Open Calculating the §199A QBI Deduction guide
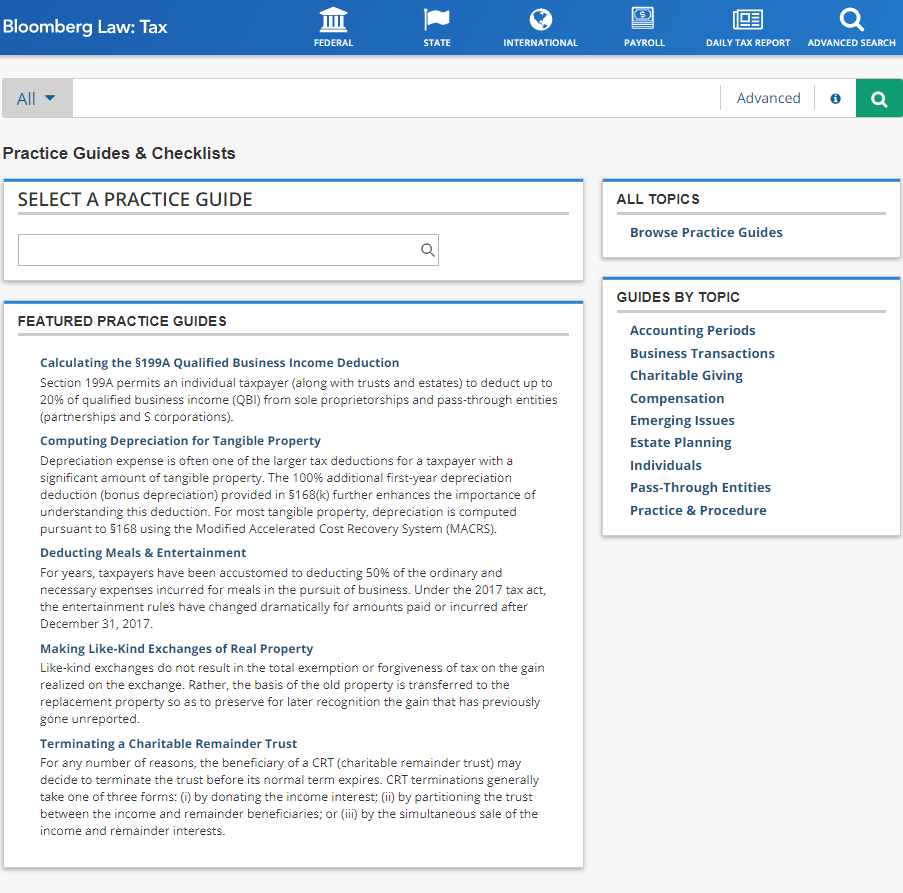 [219, 363]
